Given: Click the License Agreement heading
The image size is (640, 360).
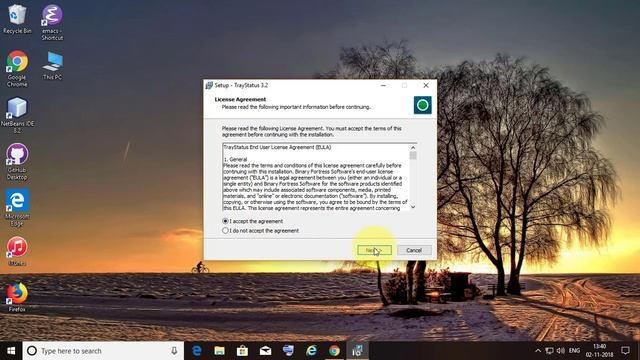Looking at the screenshot, I should [x=240, y=99].
